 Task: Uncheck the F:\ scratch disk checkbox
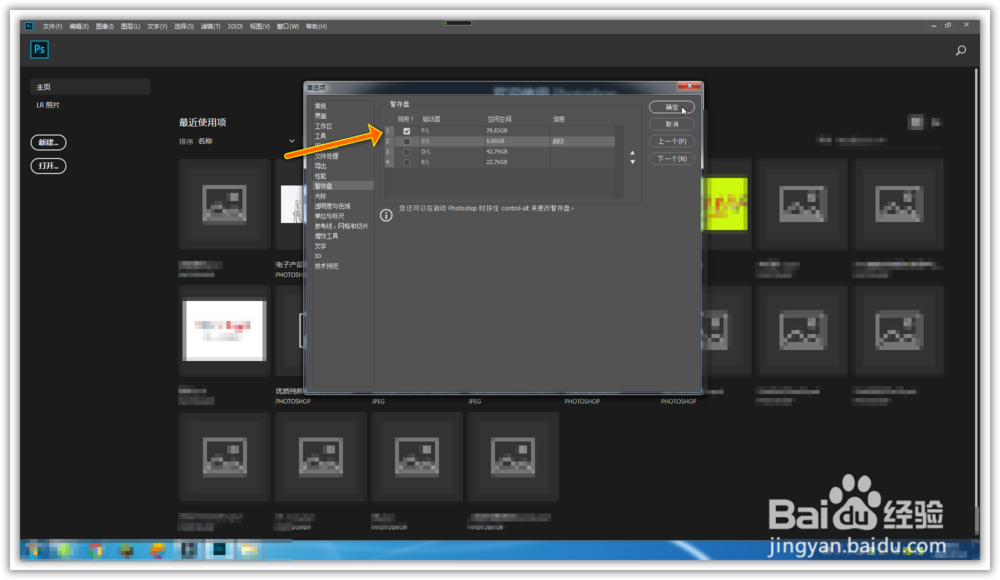[x=406, y=131]
